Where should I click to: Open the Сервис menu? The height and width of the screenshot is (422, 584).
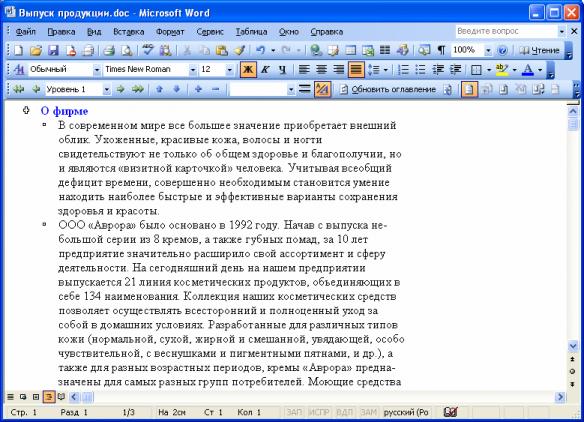(x=210, y=32)
